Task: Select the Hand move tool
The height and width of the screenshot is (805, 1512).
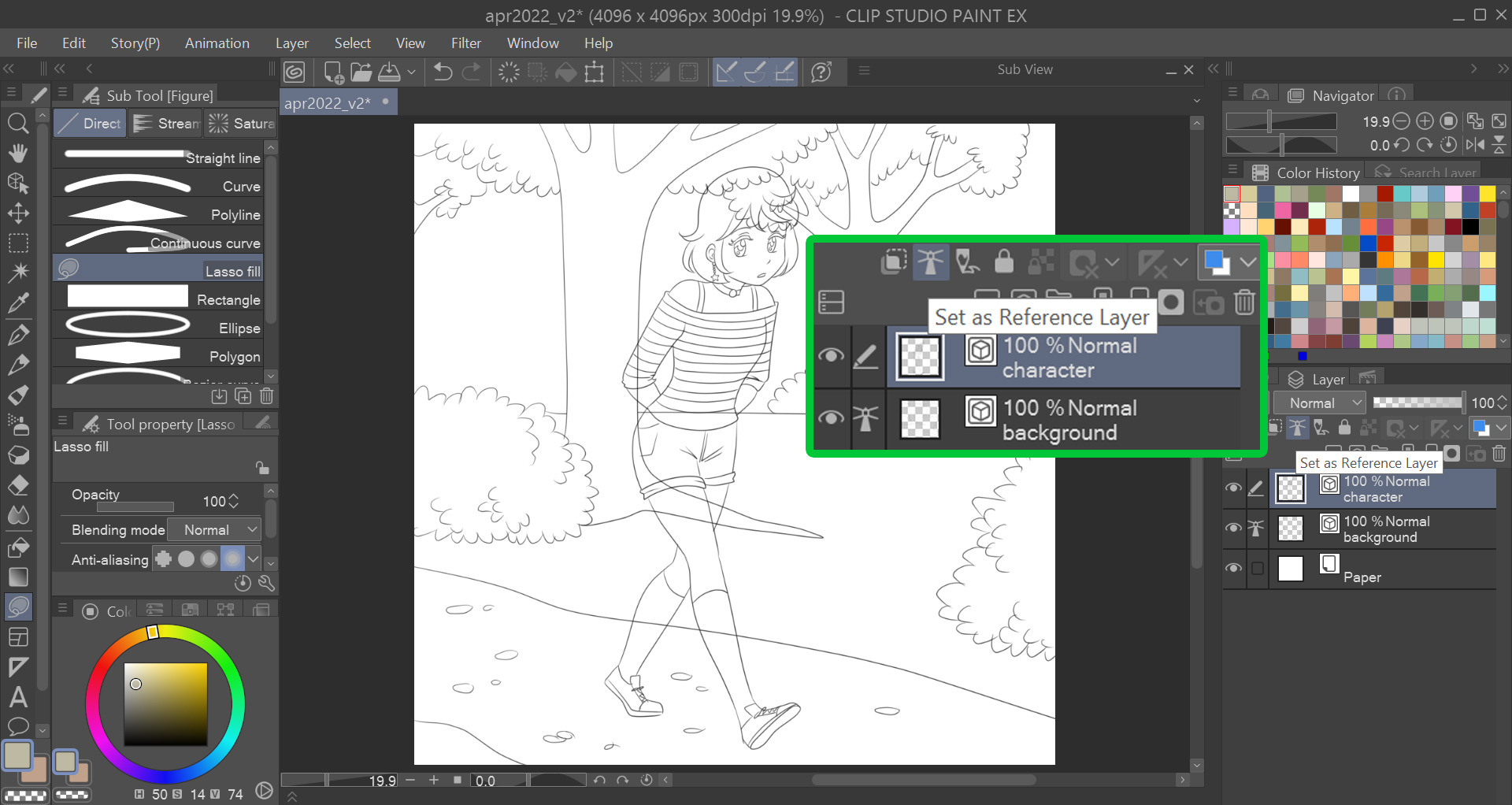Action: [x=18, y=153]
